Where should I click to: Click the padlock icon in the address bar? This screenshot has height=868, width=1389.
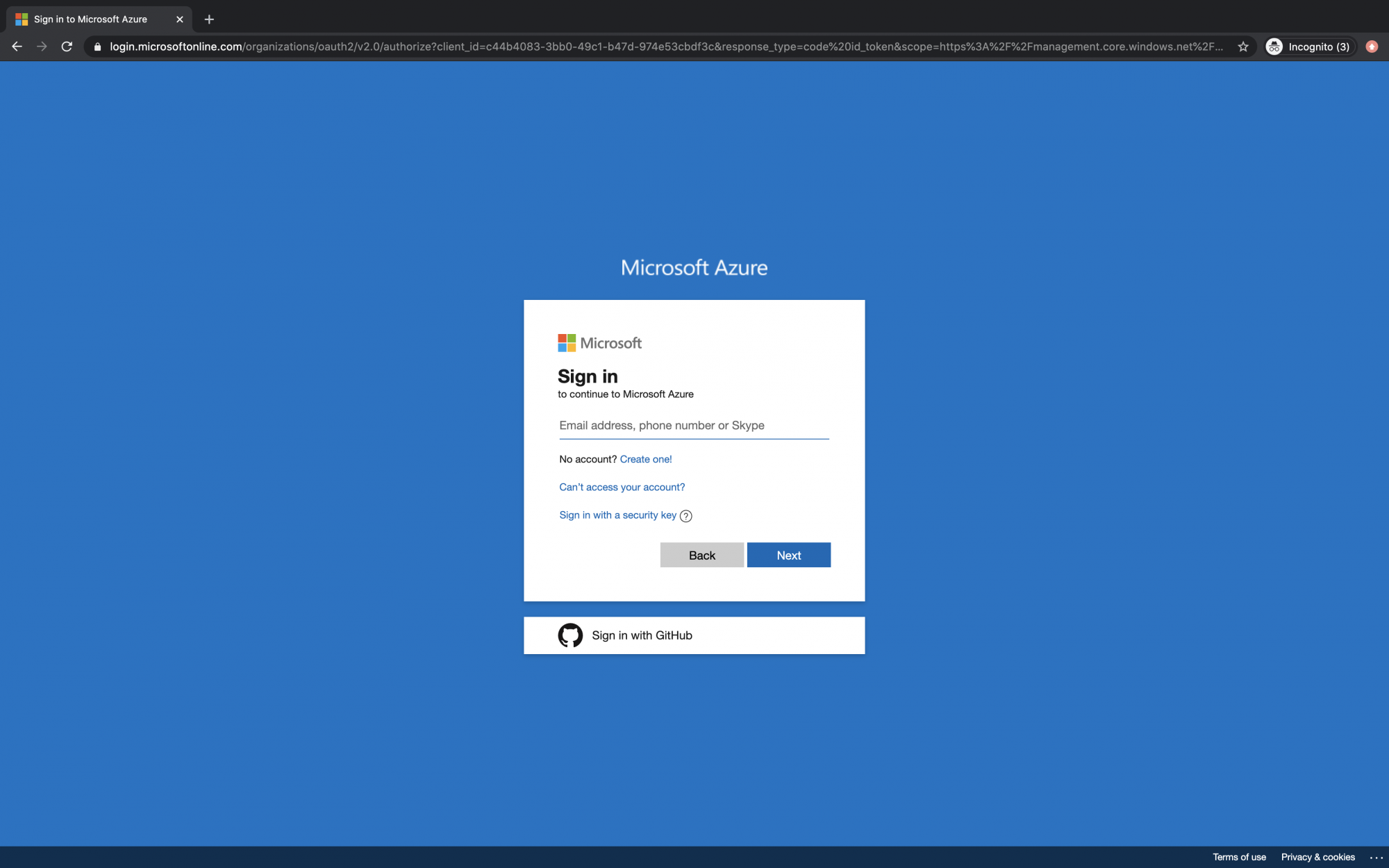(x=97, y=47)
